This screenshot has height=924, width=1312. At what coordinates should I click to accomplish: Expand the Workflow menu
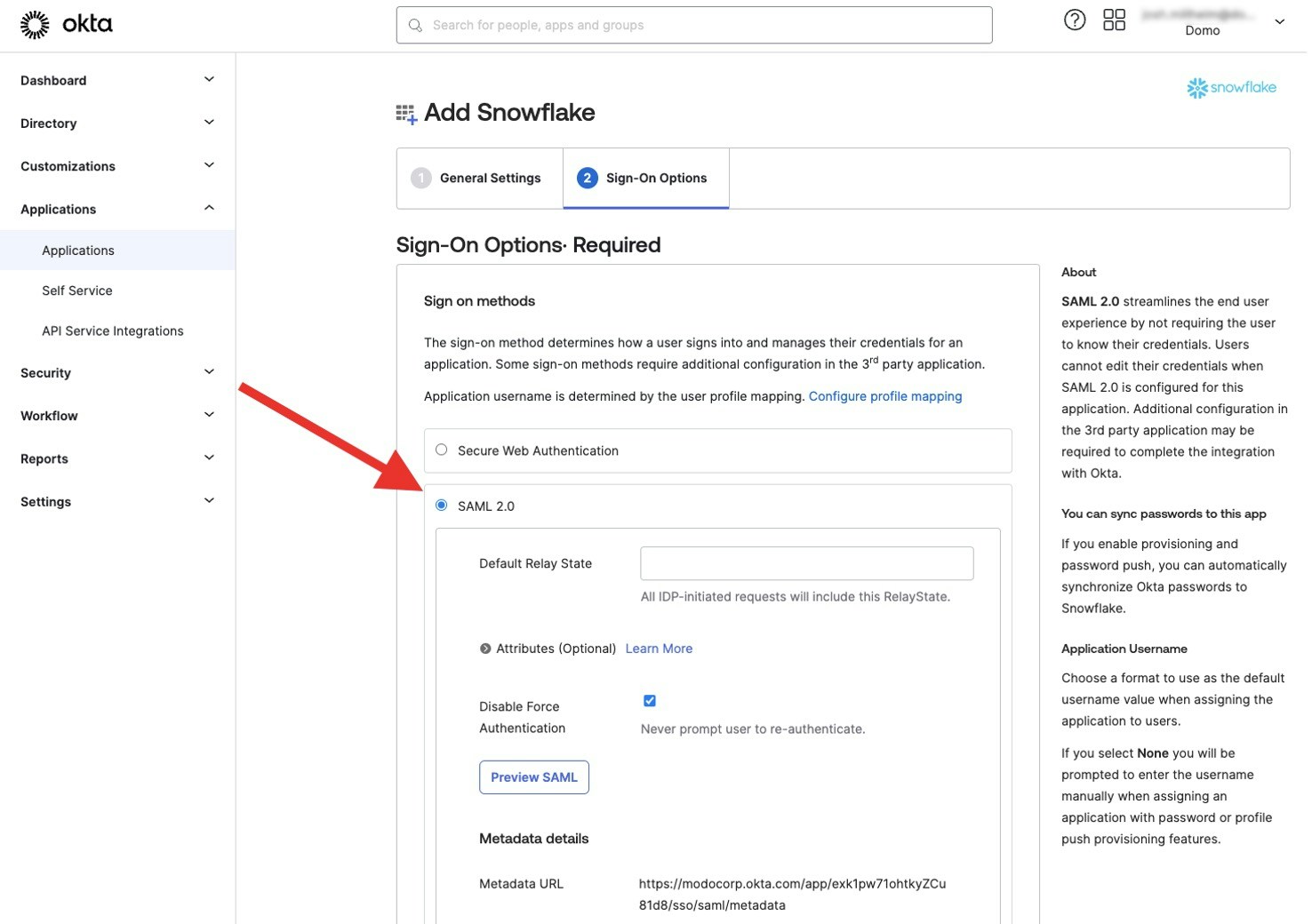coord(117,415)
